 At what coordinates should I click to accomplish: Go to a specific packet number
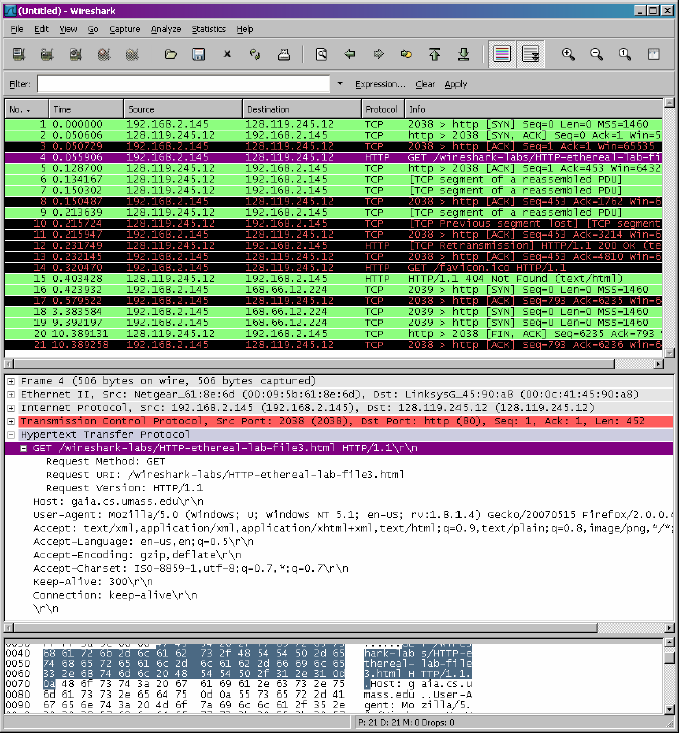(406, 54)
